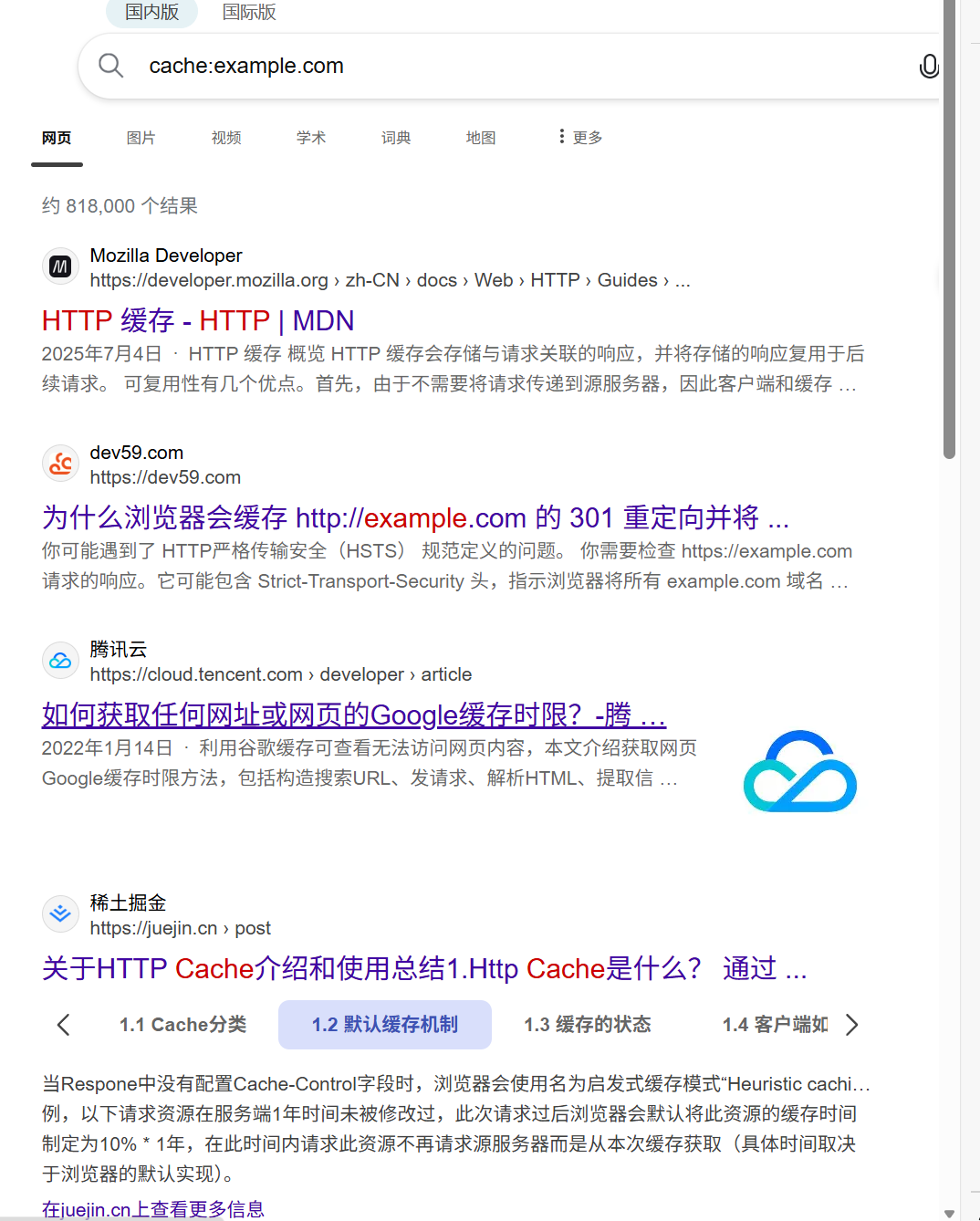The height and width of the screenshot is (1221, 980).
Task: Click the 2022年1月14日 date text
Action: tap(107, 748)
